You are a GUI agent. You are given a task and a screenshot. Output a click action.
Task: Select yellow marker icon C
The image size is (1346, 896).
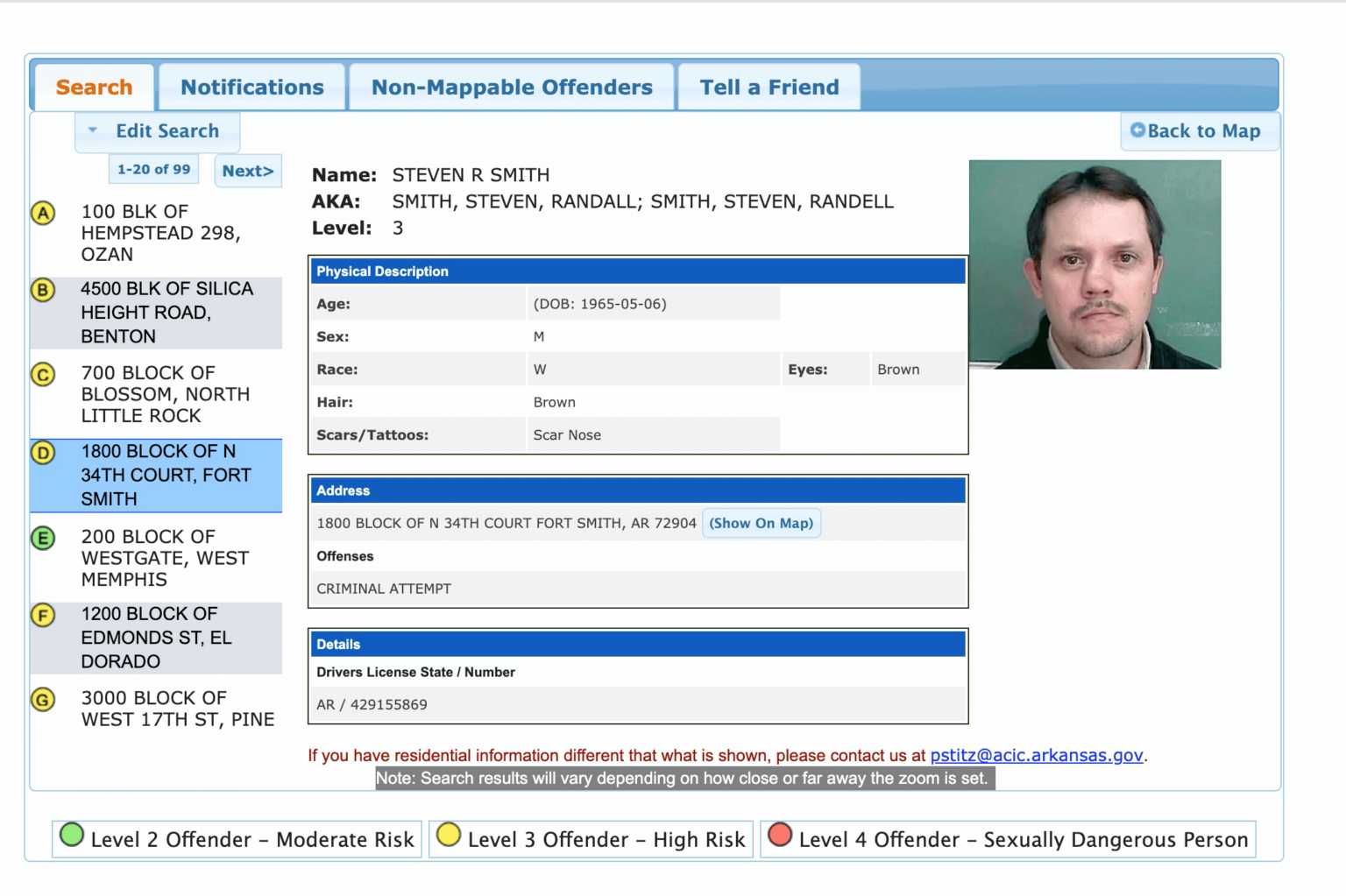click(x=43, y=375)
